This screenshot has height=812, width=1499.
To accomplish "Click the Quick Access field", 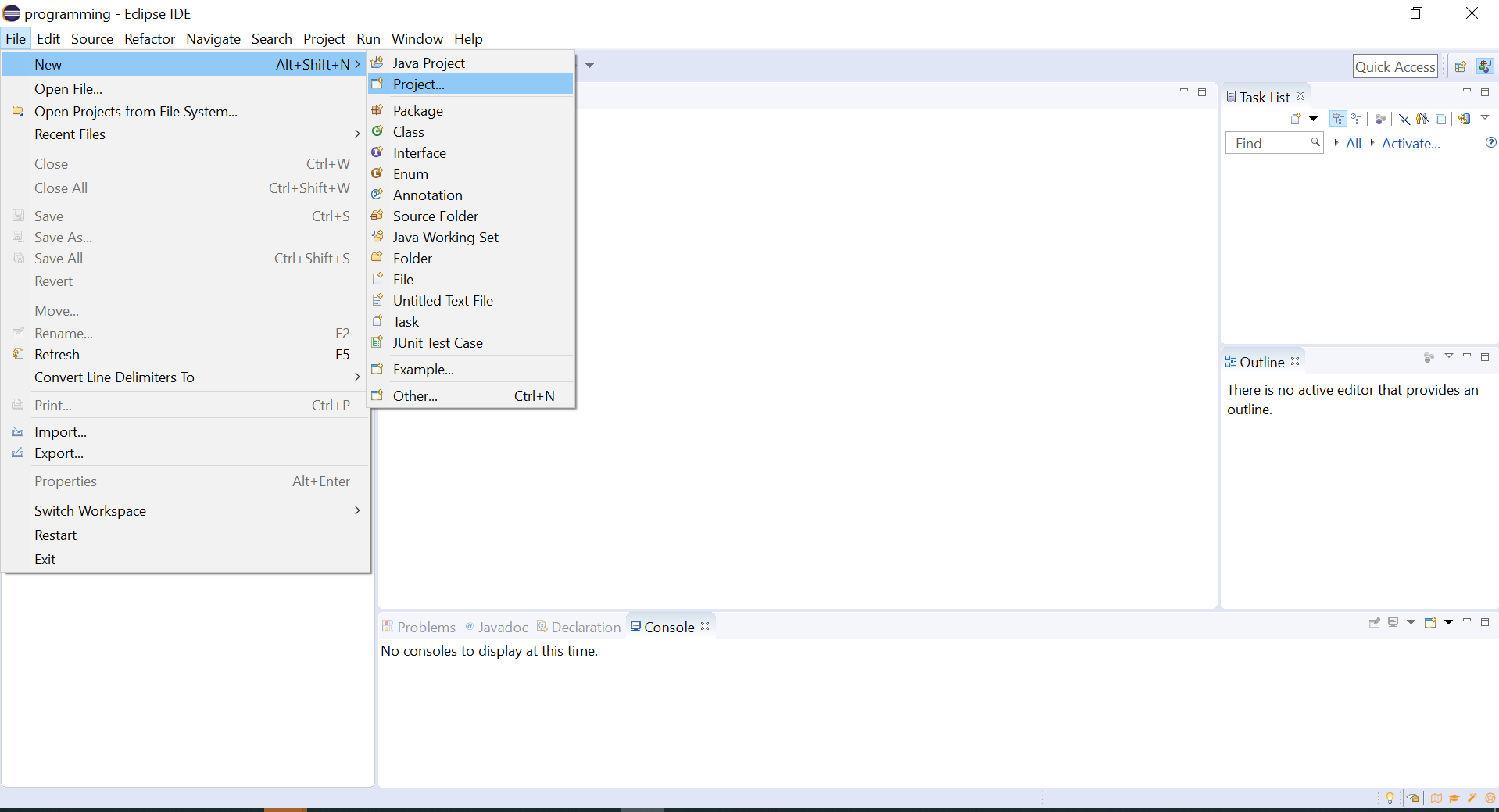I will (1395, 66).
